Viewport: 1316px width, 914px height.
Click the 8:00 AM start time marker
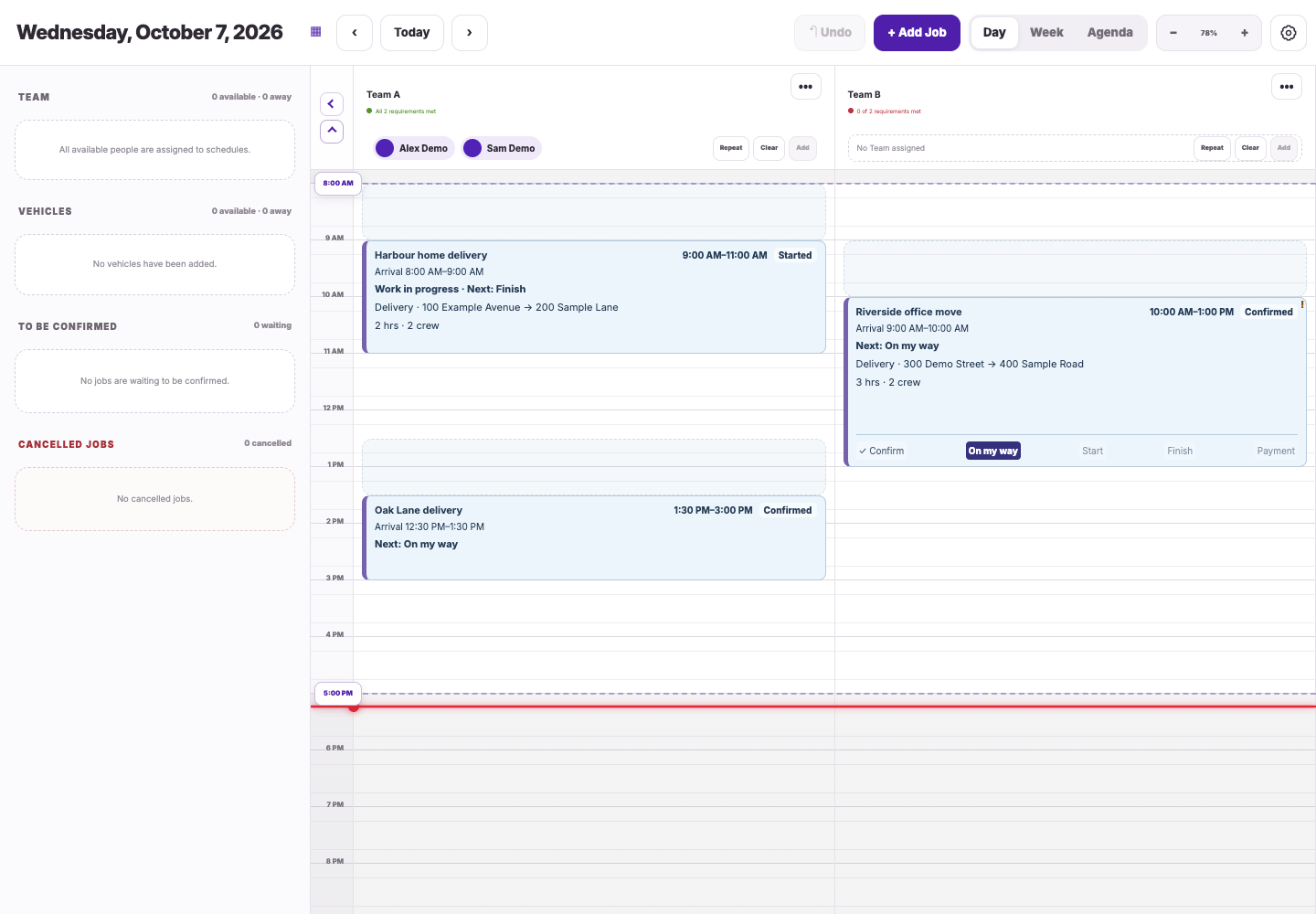coord(338,183)
